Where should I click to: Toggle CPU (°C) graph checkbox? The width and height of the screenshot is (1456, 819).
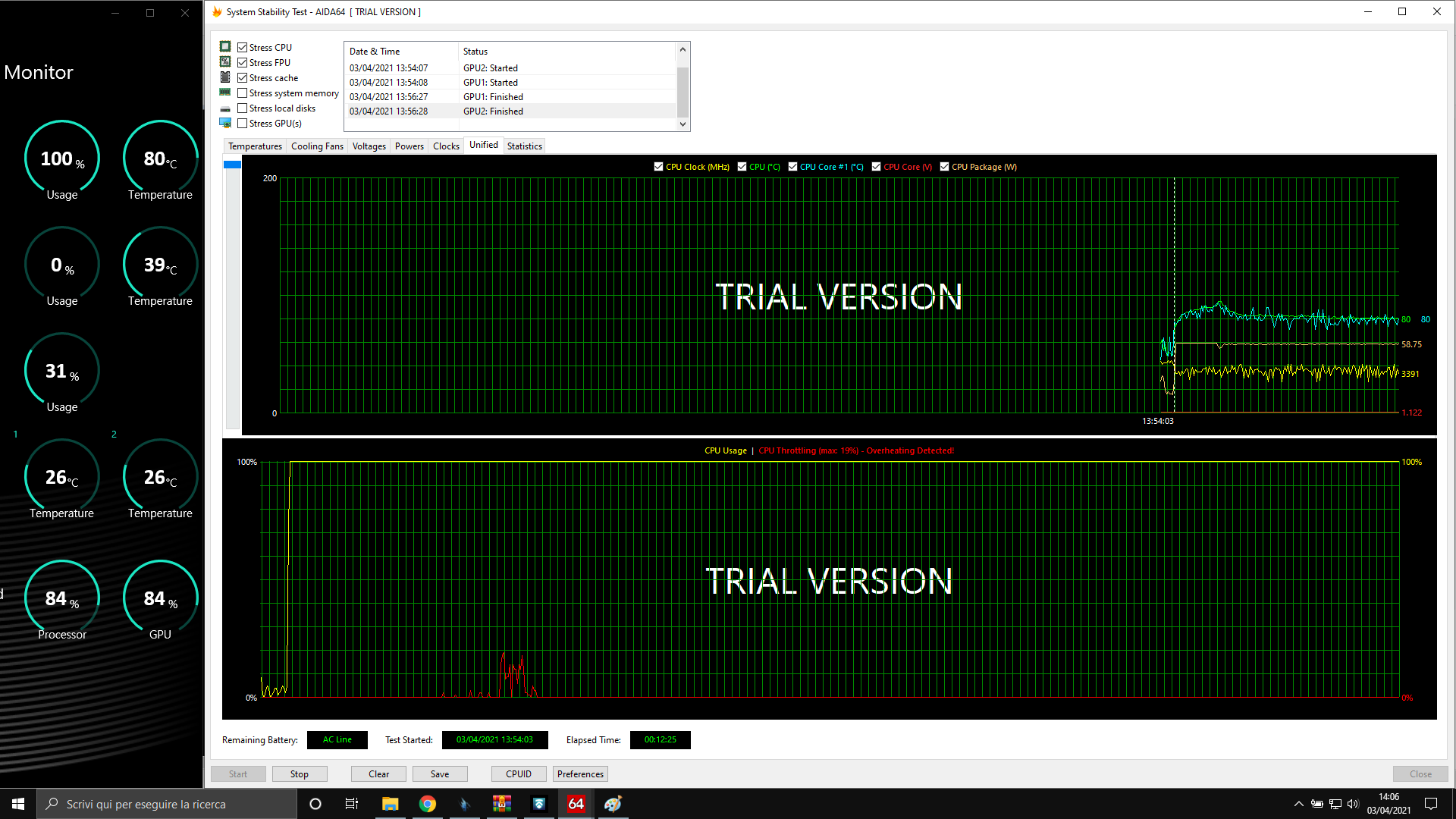(742, 167)
